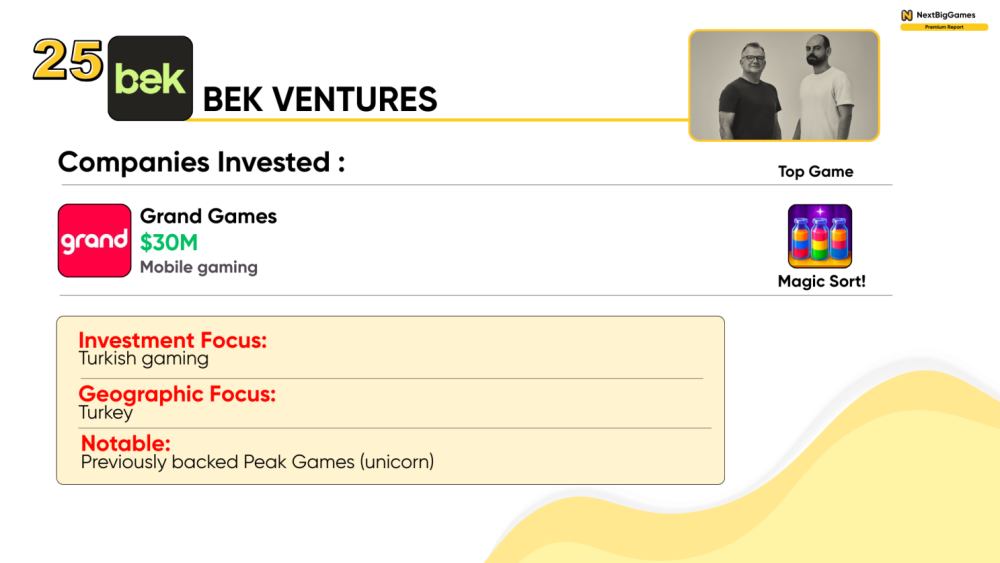Select the $30M investment amount
Viewport: 1000px width, 563px height.
point(168,242)
